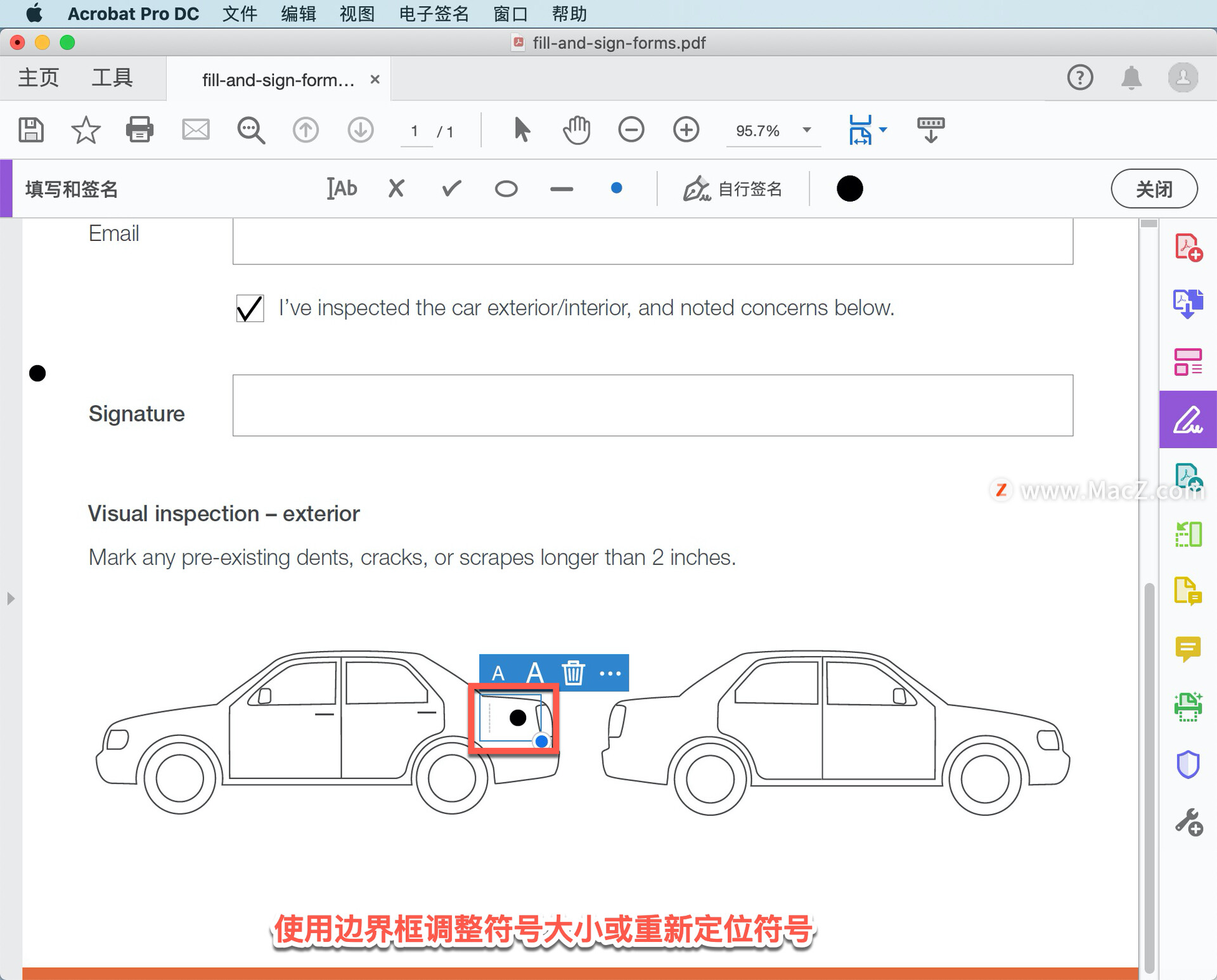This screenshot has height=980, width=1217.
Task: Zoom out with the minus button
Action: click(x=631, y=130)
